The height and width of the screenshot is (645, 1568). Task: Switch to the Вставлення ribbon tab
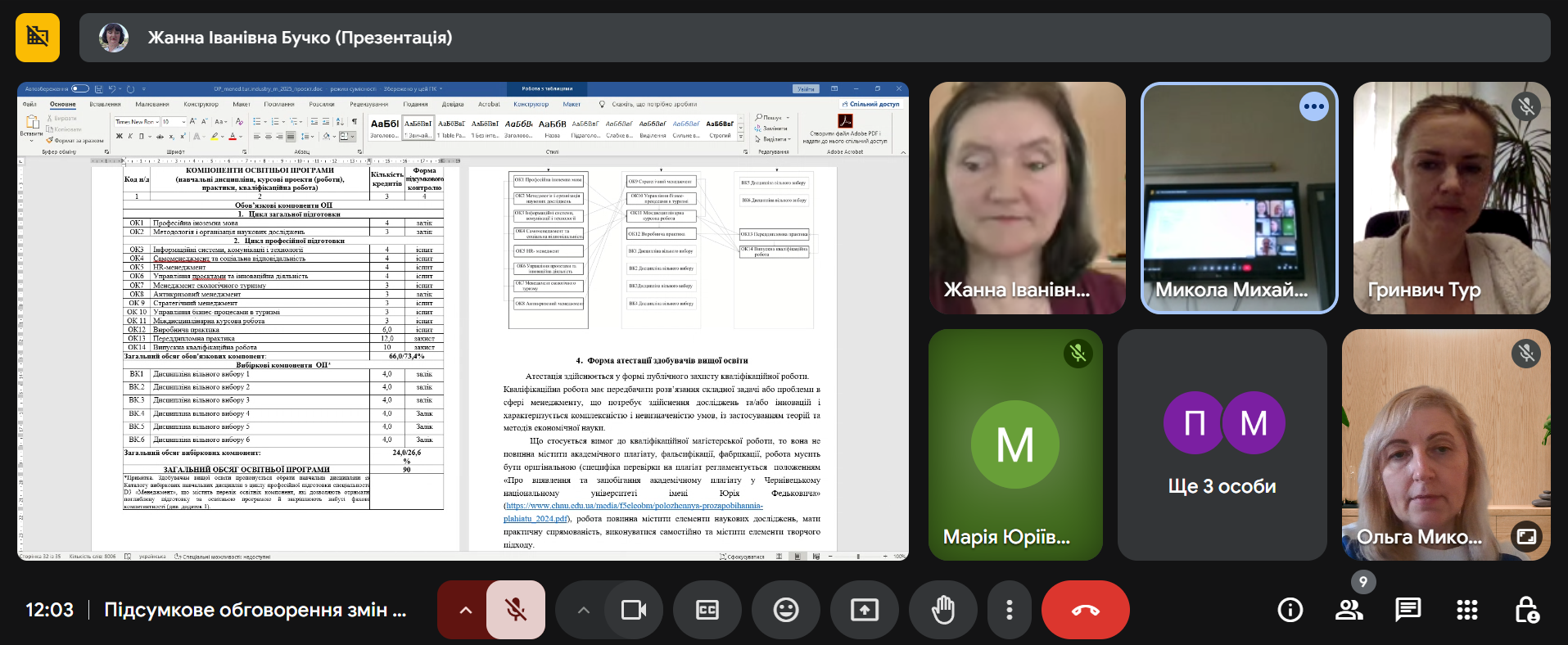pyautogui.click(x=105, y=105)
